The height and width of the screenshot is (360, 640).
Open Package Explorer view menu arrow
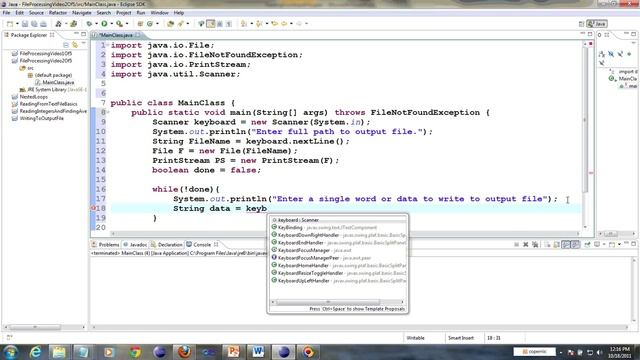pos(84,43)
